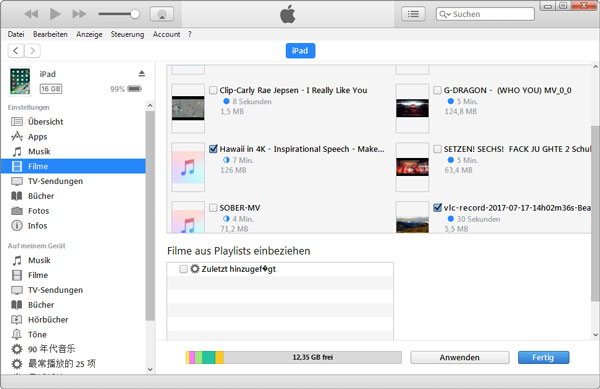Screen dimensions: 600x389
Task: Check the SOBER-MV checkbox
Action: pyautogui.click(x=213, y=208)
